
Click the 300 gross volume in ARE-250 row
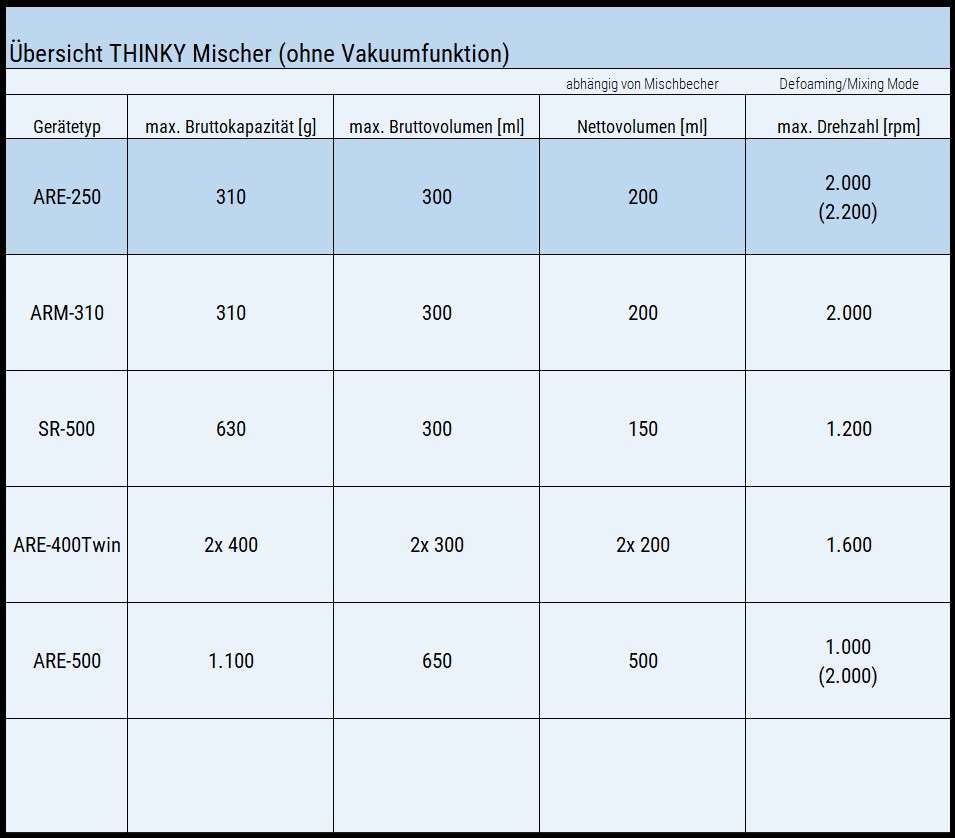click(437, 197)
